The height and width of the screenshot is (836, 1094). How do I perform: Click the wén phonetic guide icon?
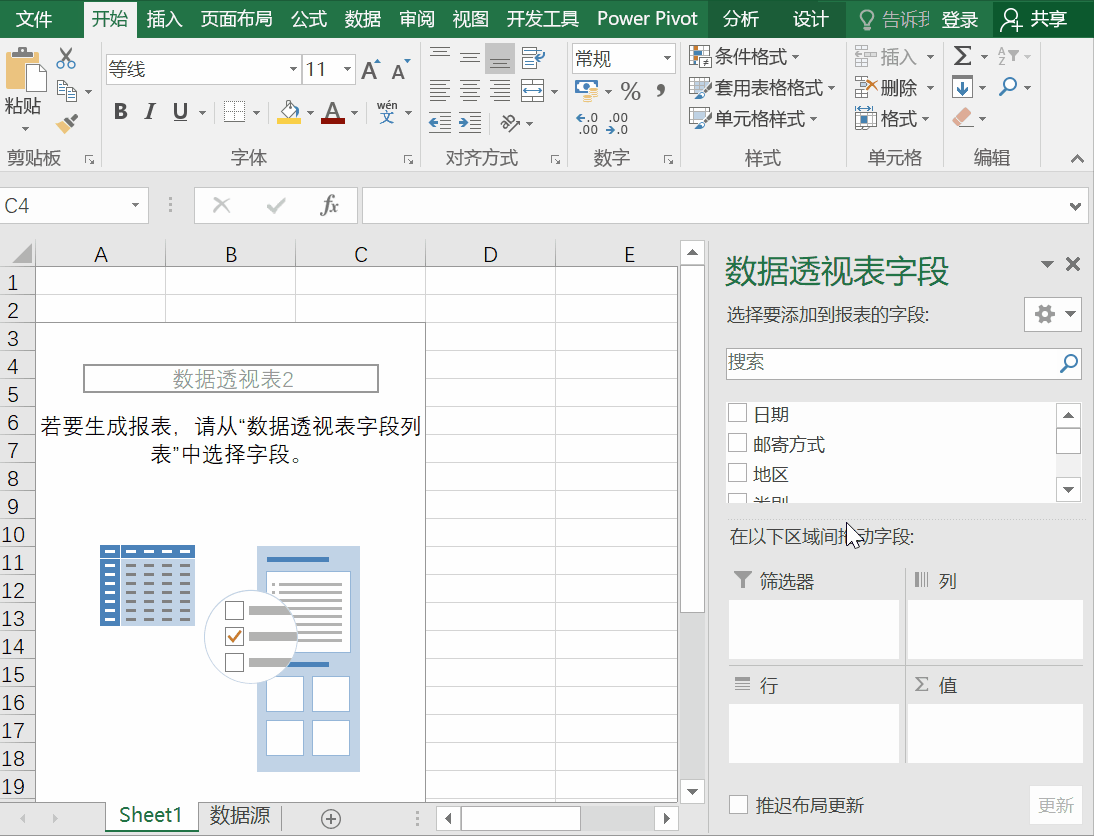point(387,112)
